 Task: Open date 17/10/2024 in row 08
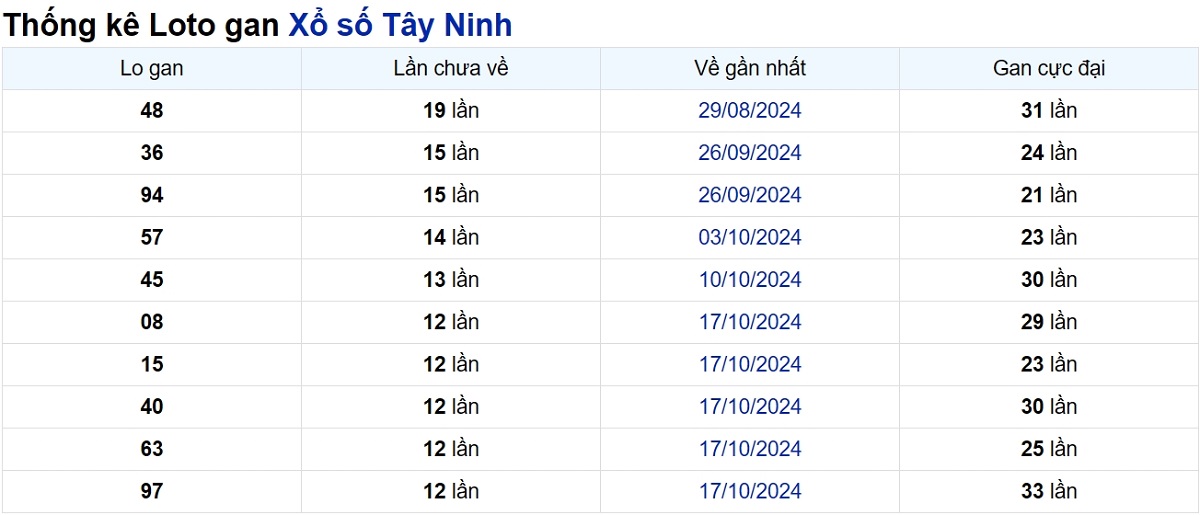click(750, 322)
